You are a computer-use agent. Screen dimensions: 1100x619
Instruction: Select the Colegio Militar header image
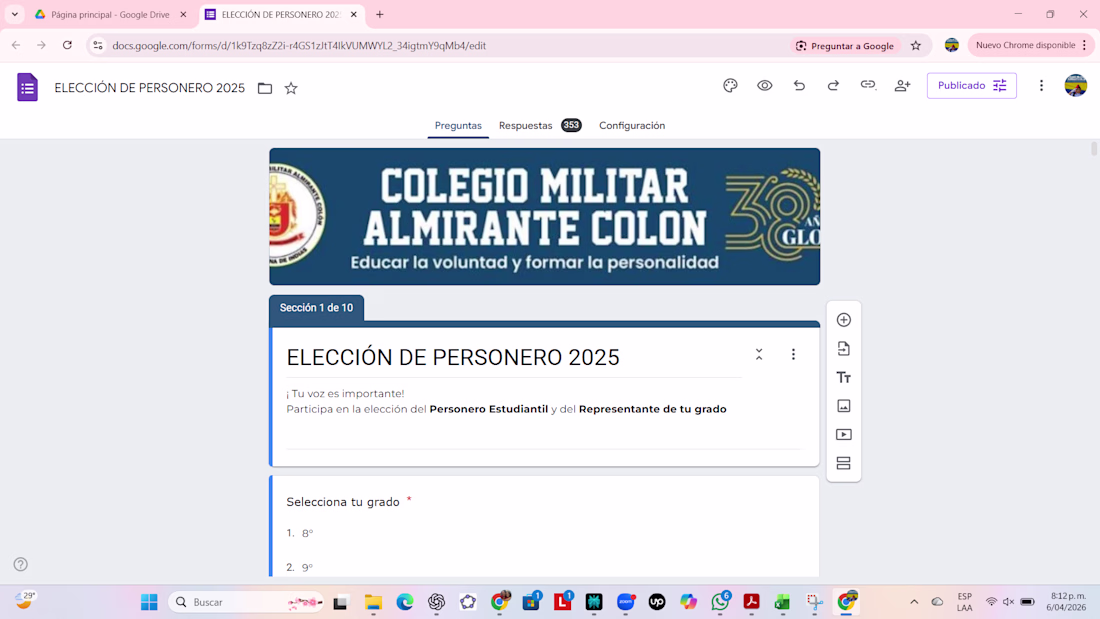click(544, 216)
